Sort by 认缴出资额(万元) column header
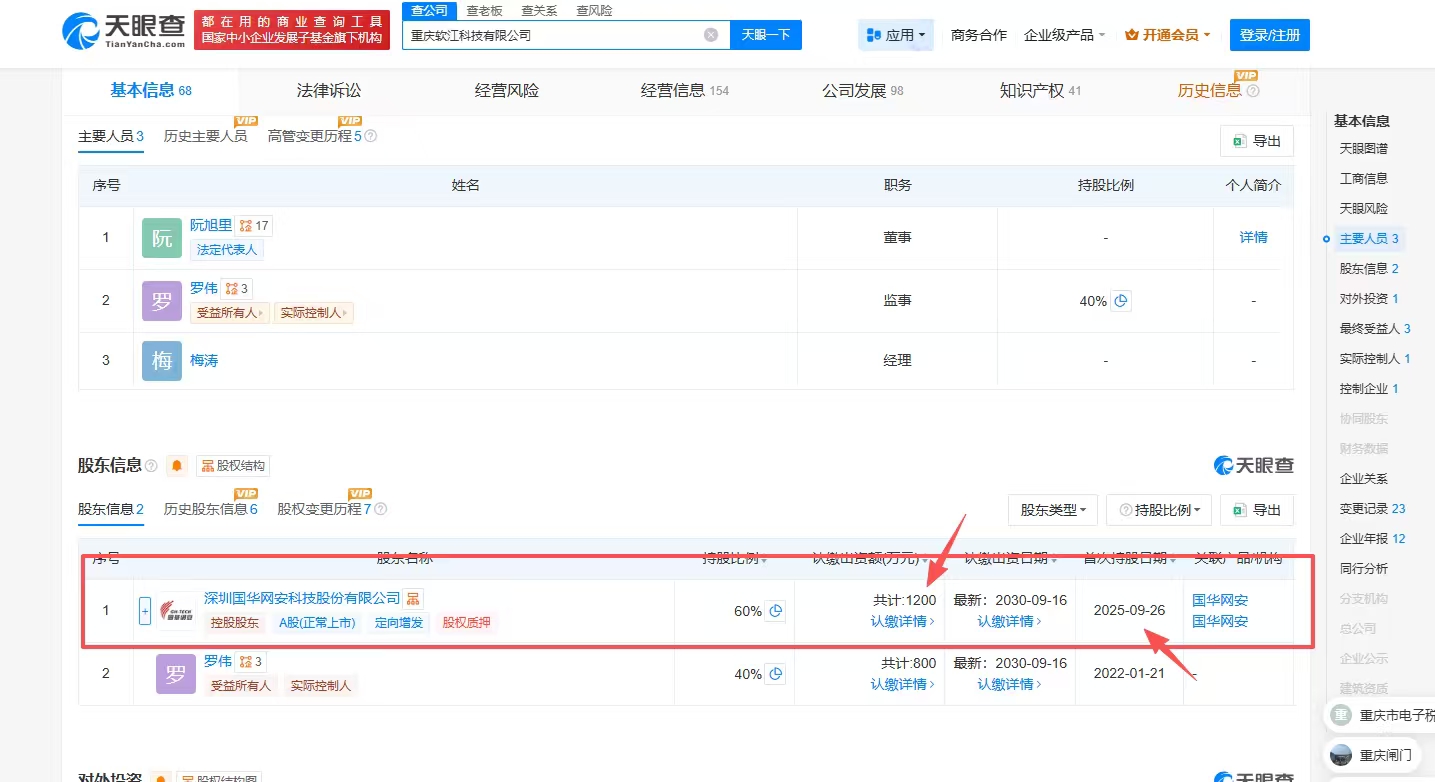 [872, 558]
